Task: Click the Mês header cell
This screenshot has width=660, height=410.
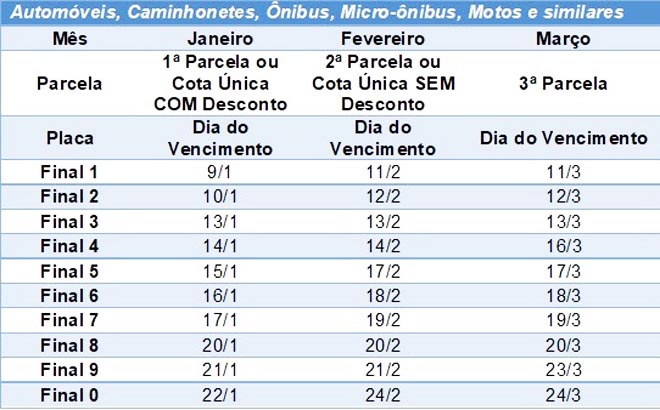Action: pos(68,40)
